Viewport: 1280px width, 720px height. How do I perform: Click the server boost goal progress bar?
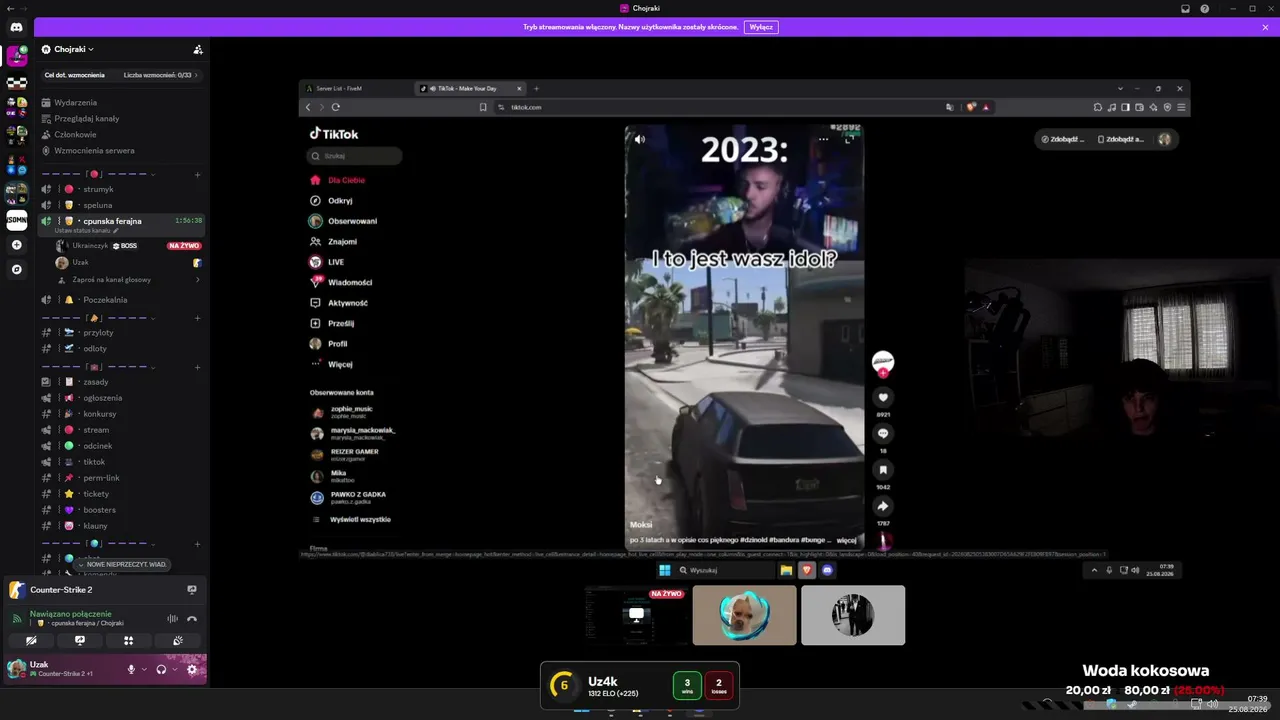coord(121,75)
